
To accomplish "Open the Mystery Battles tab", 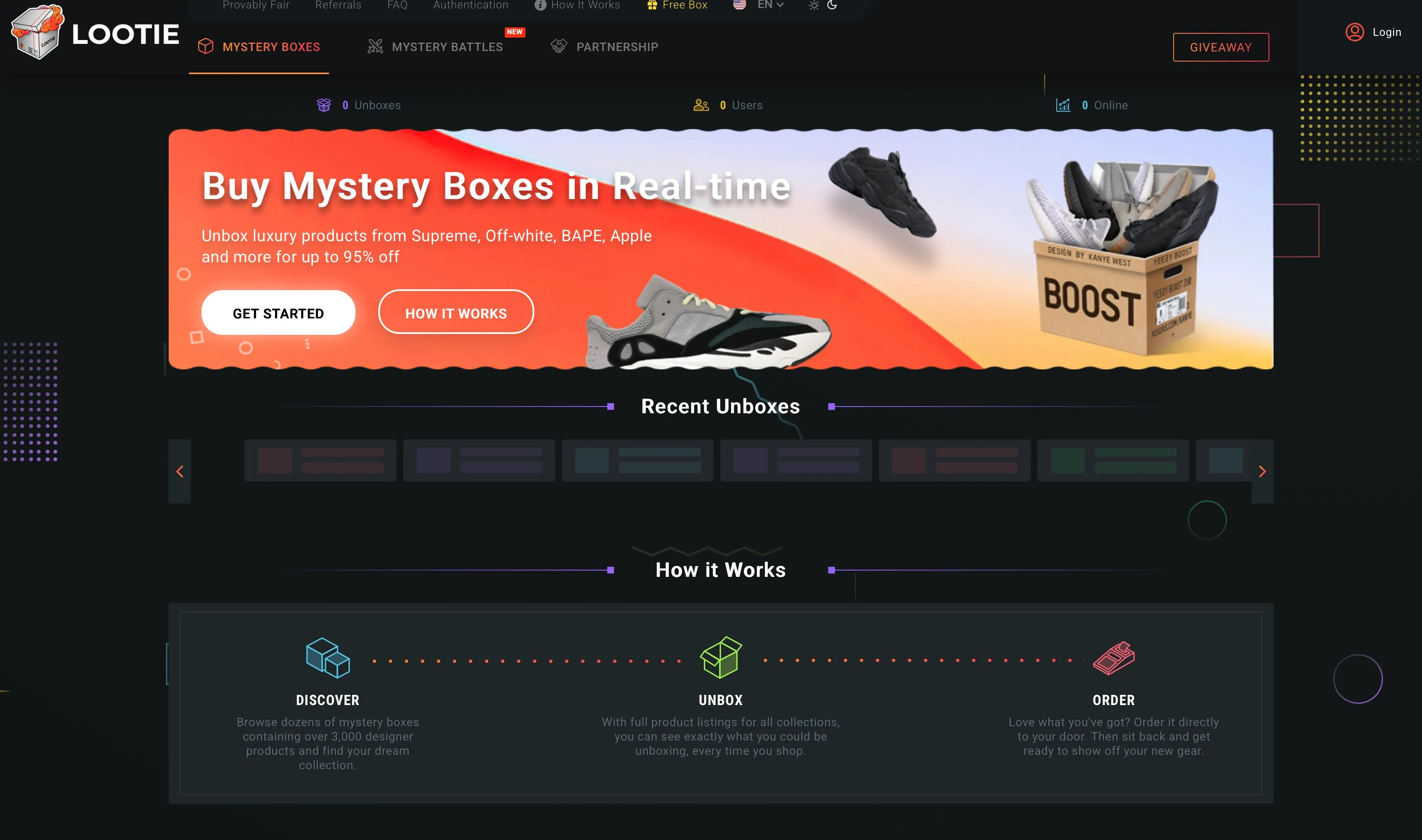I will [435, 47].
